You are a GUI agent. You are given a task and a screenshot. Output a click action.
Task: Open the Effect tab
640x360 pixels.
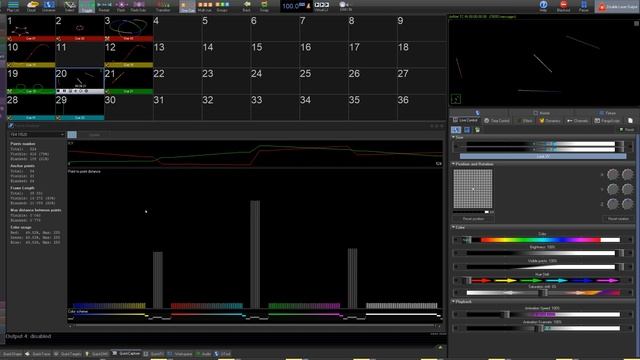click(x=524, y=121)
